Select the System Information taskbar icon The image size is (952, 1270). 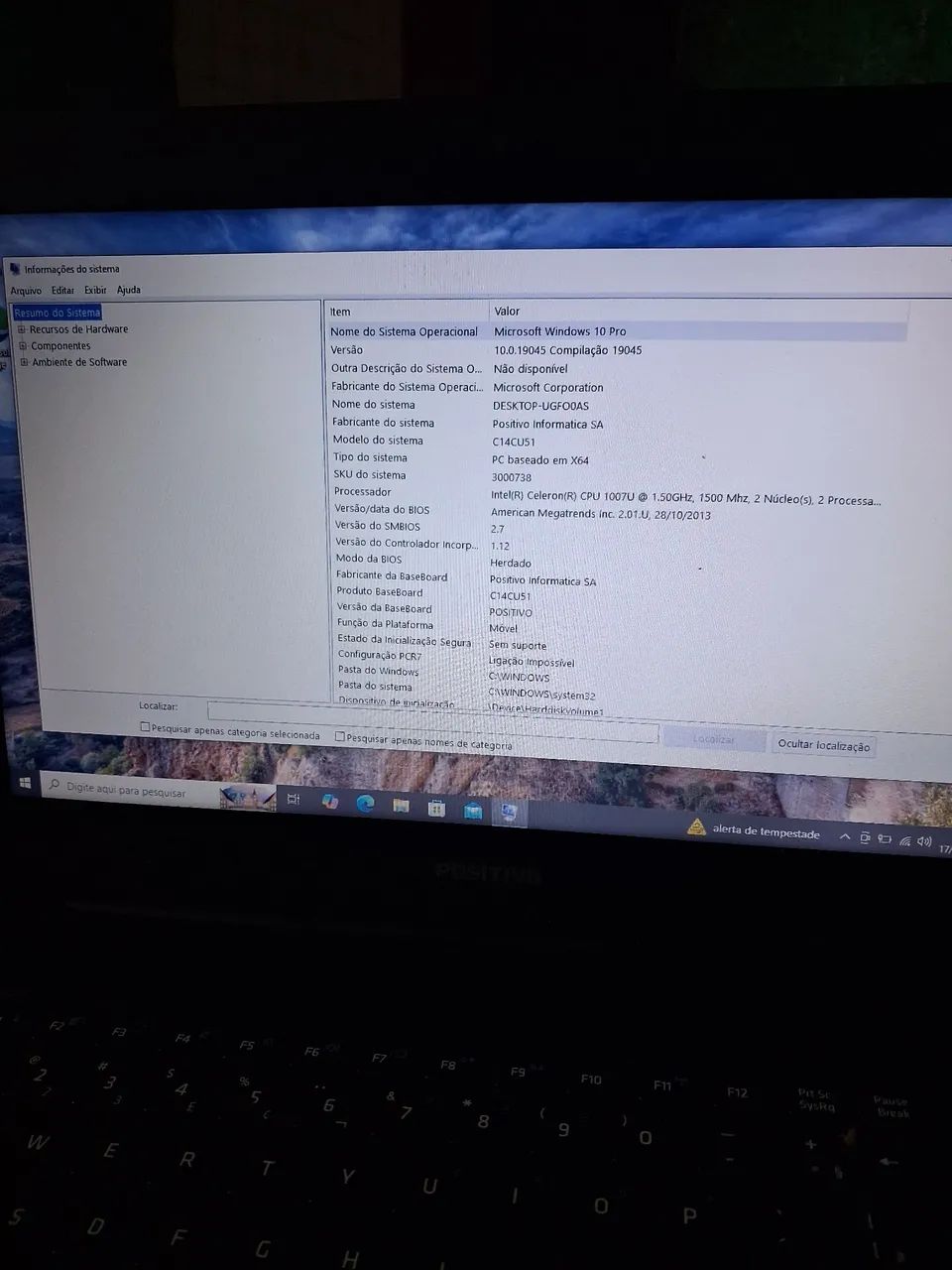point(509,813)
